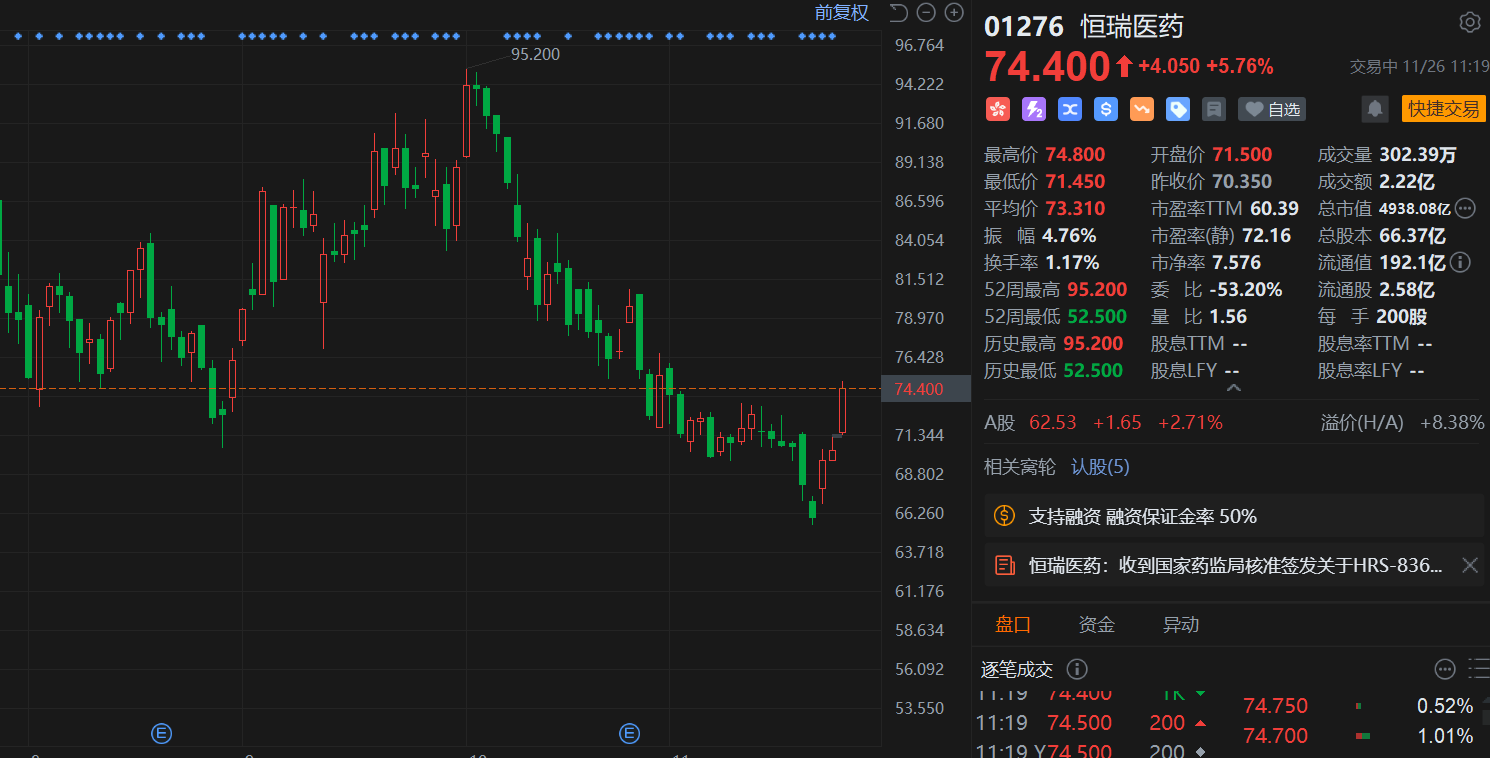Image resolution: width=1490 pixels, height=758 pixels.
Task: Click the list view icon near 逐笔成交
Action: [x=1479, y=669]
